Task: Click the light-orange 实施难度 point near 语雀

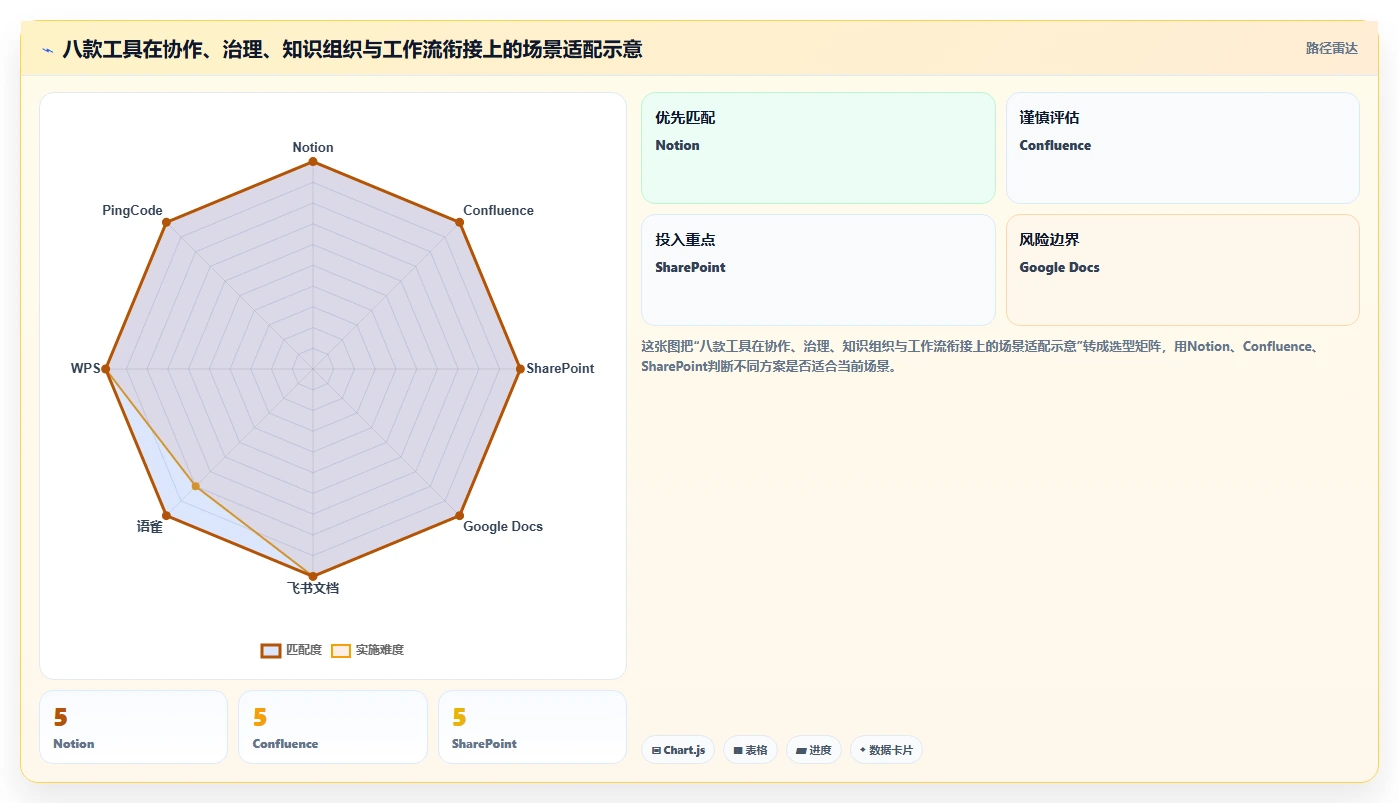Action: (196, 487)
